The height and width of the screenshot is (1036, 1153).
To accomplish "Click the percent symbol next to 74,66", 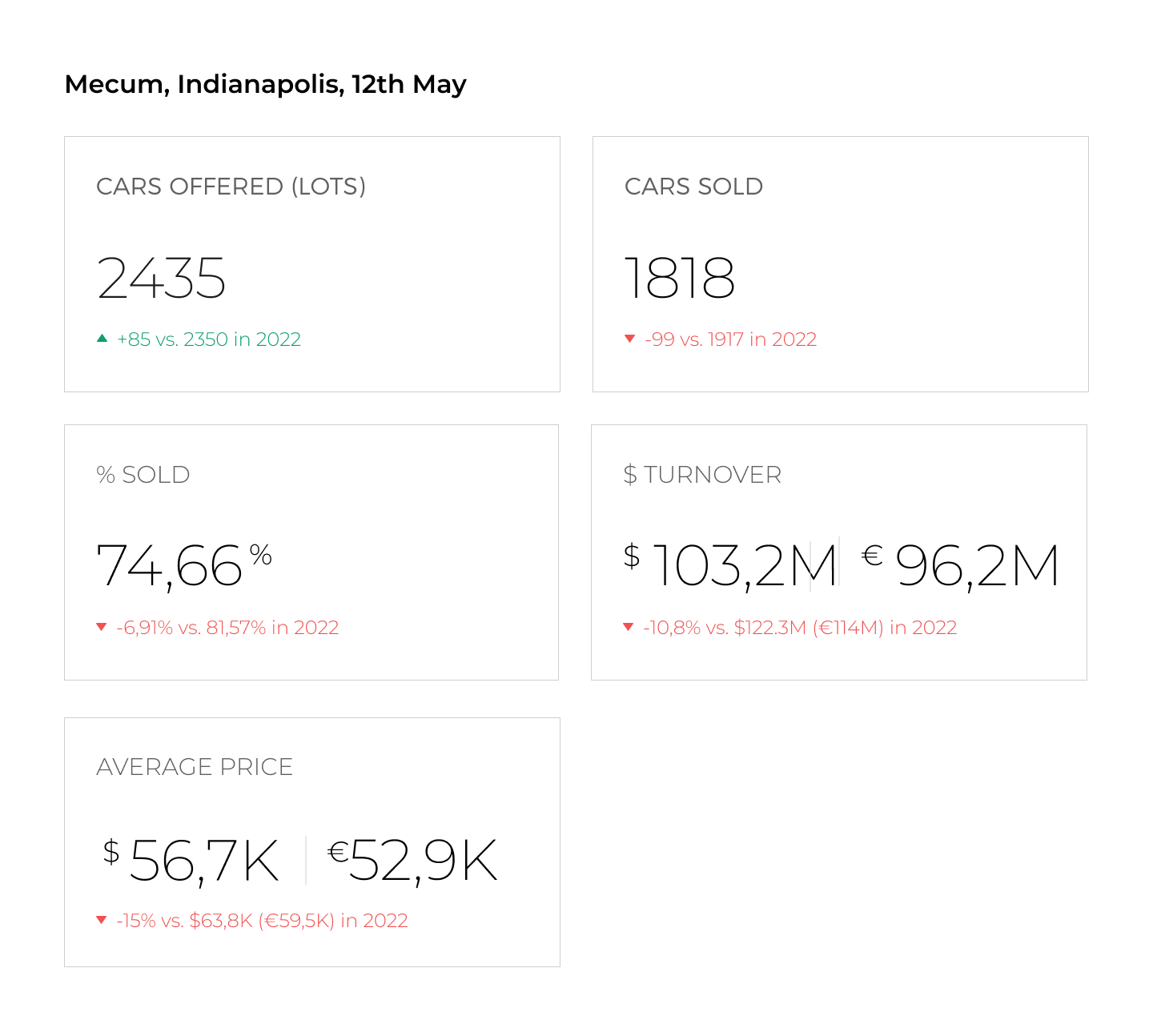I will 260,554.
